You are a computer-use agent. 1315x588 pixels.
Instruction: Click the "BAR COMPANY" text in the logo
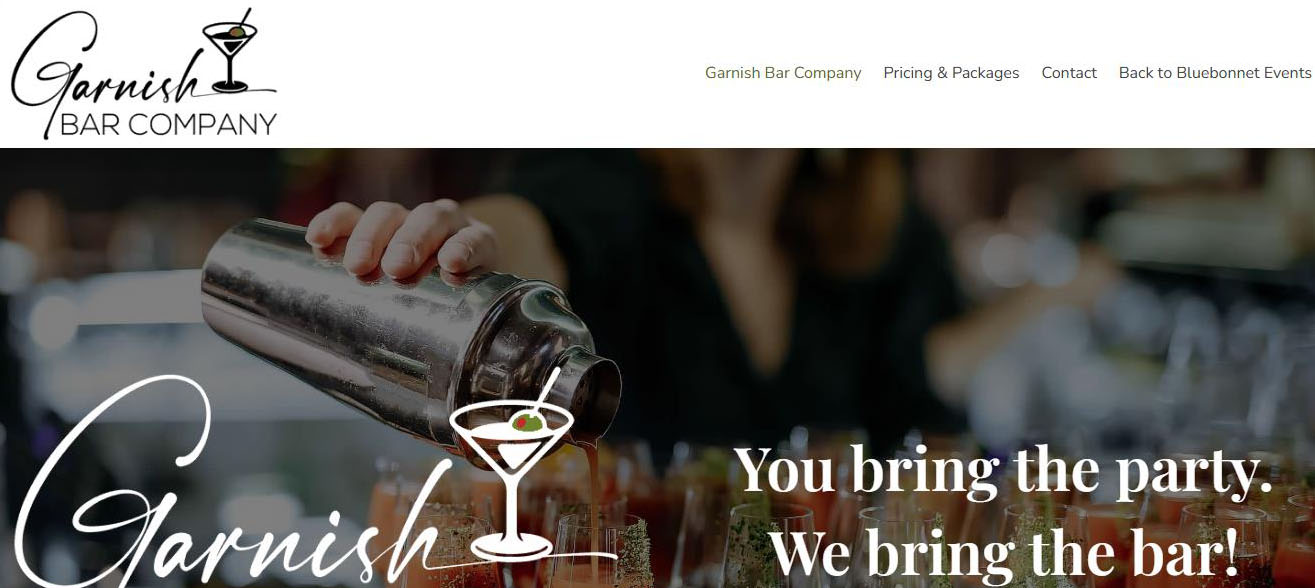168,125
